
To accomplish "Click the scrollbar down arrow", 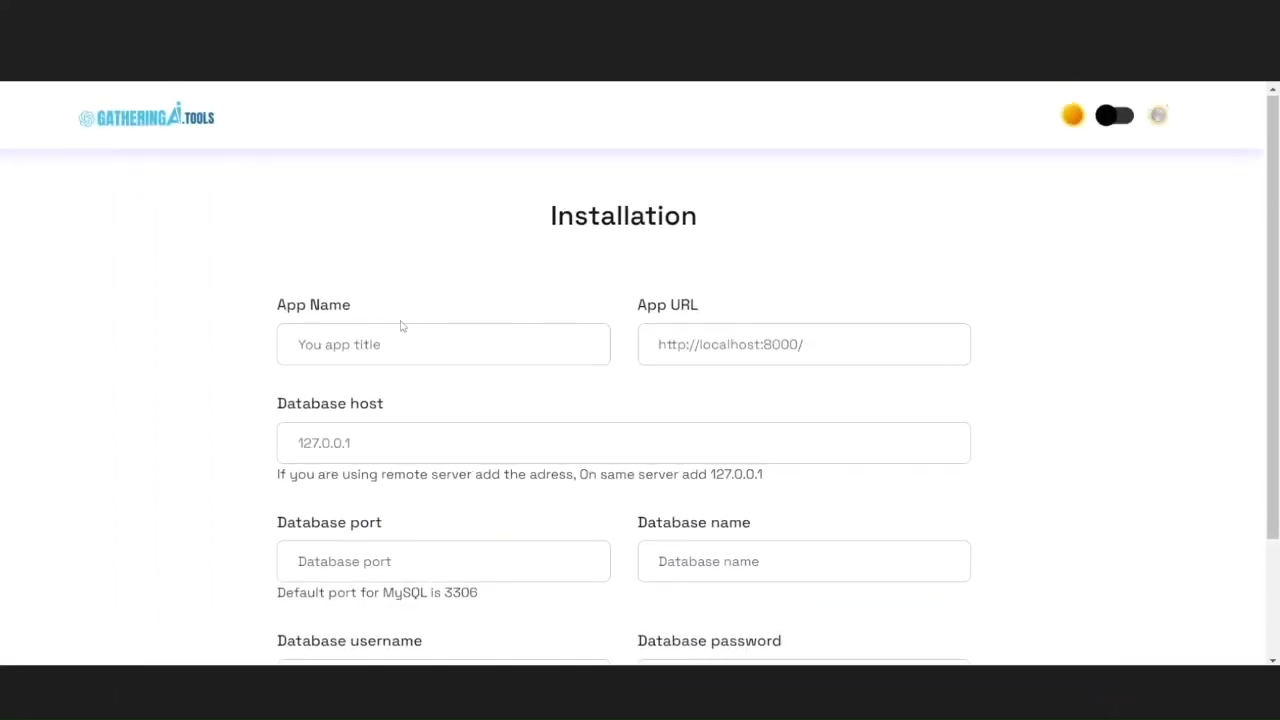I will tap(1272, 660).
